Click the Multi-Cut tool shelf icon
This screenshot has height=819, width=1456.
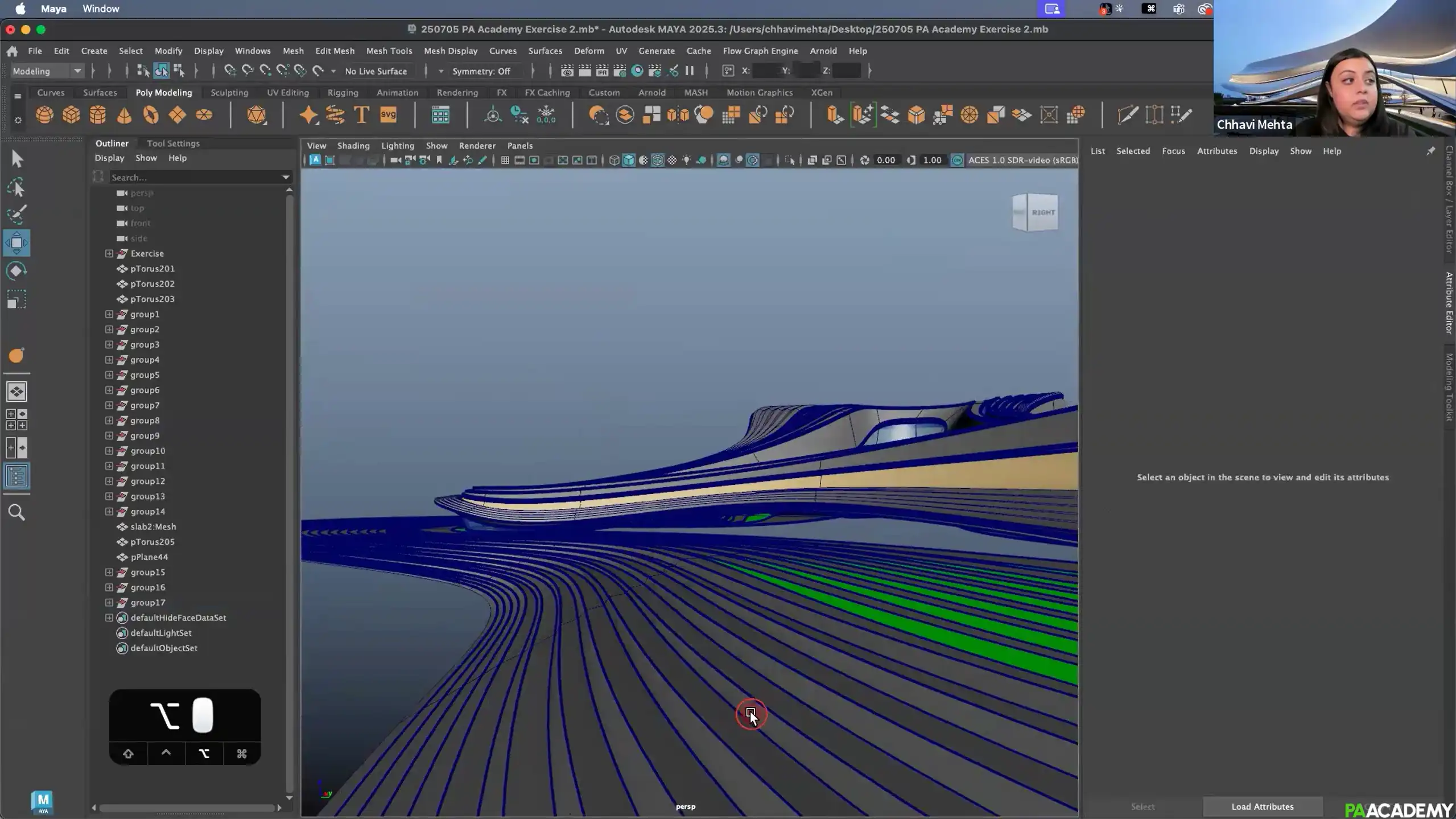[1127, 115]
